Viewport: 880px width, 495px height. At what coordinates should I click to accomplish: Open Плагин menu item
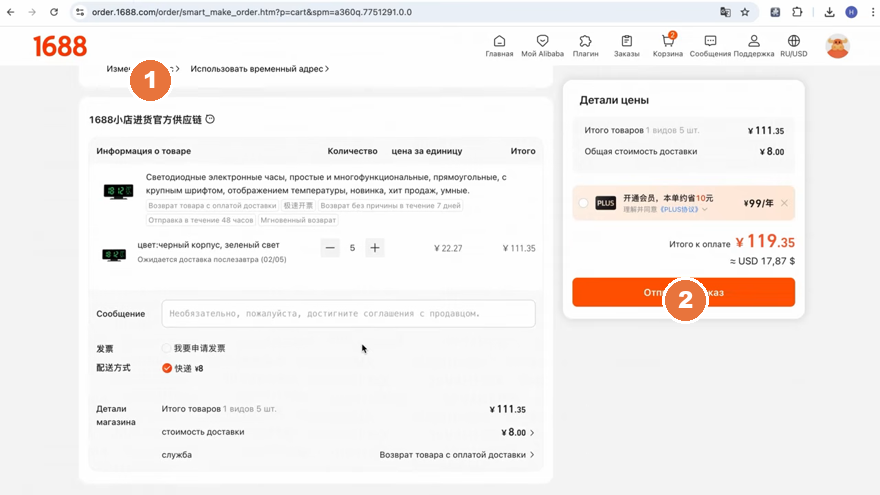click(x=585, y=46)
